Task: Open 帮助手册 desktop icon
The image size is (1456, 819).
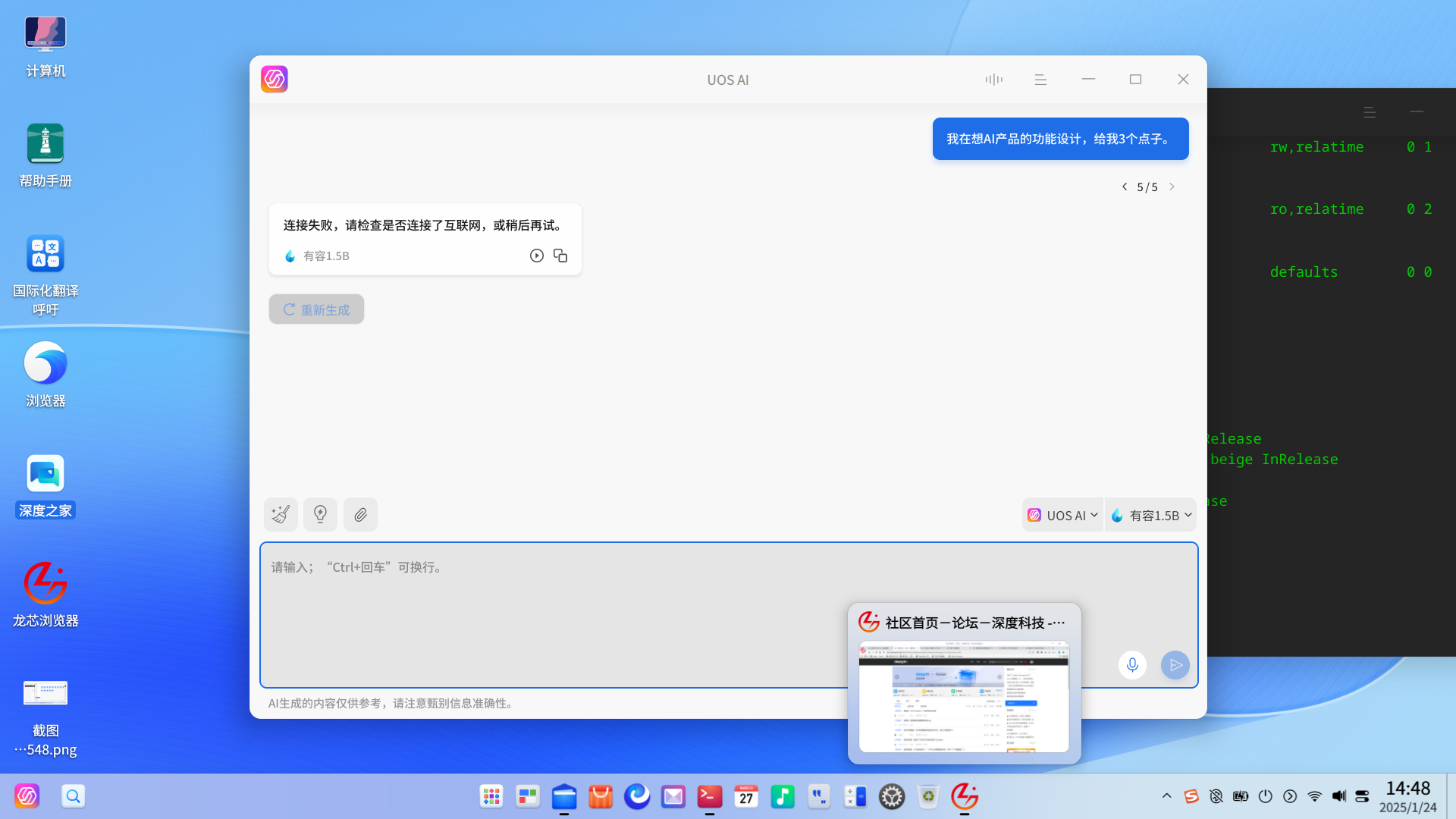Action: [45, 156]
